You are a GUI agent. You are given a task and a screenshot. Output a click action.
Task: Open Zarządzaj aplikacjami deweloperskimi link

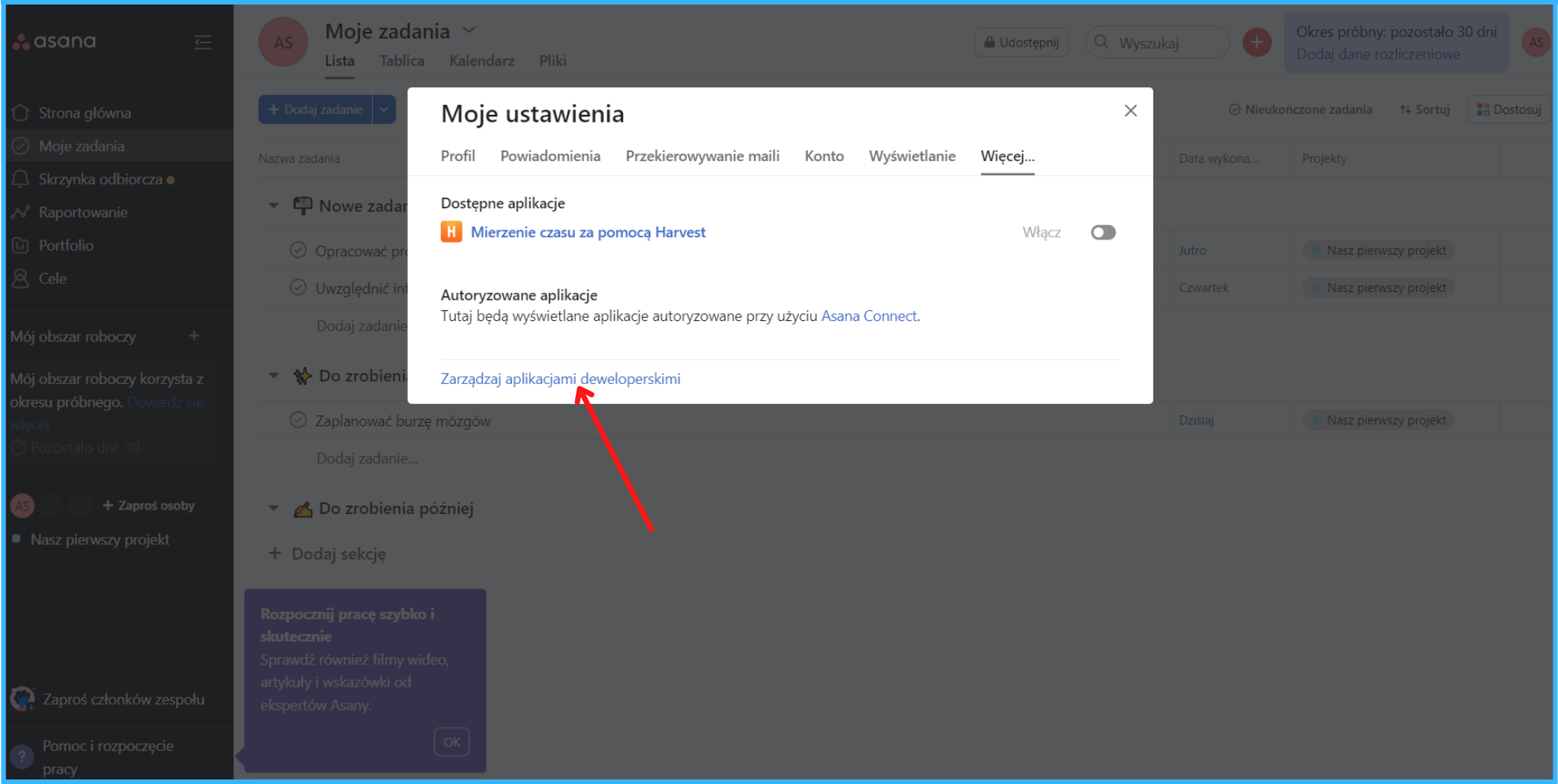pos(560,379)
